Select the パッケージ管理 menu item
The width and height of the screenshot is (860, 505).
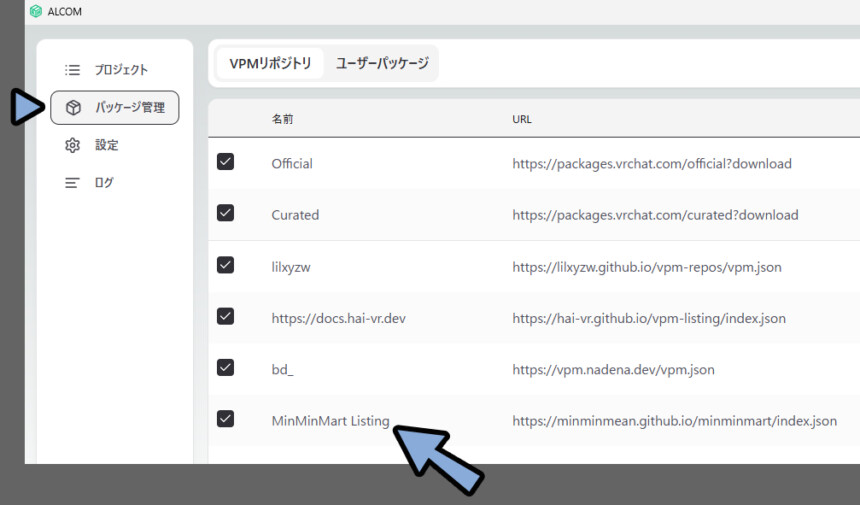click(x=115, y=107)
